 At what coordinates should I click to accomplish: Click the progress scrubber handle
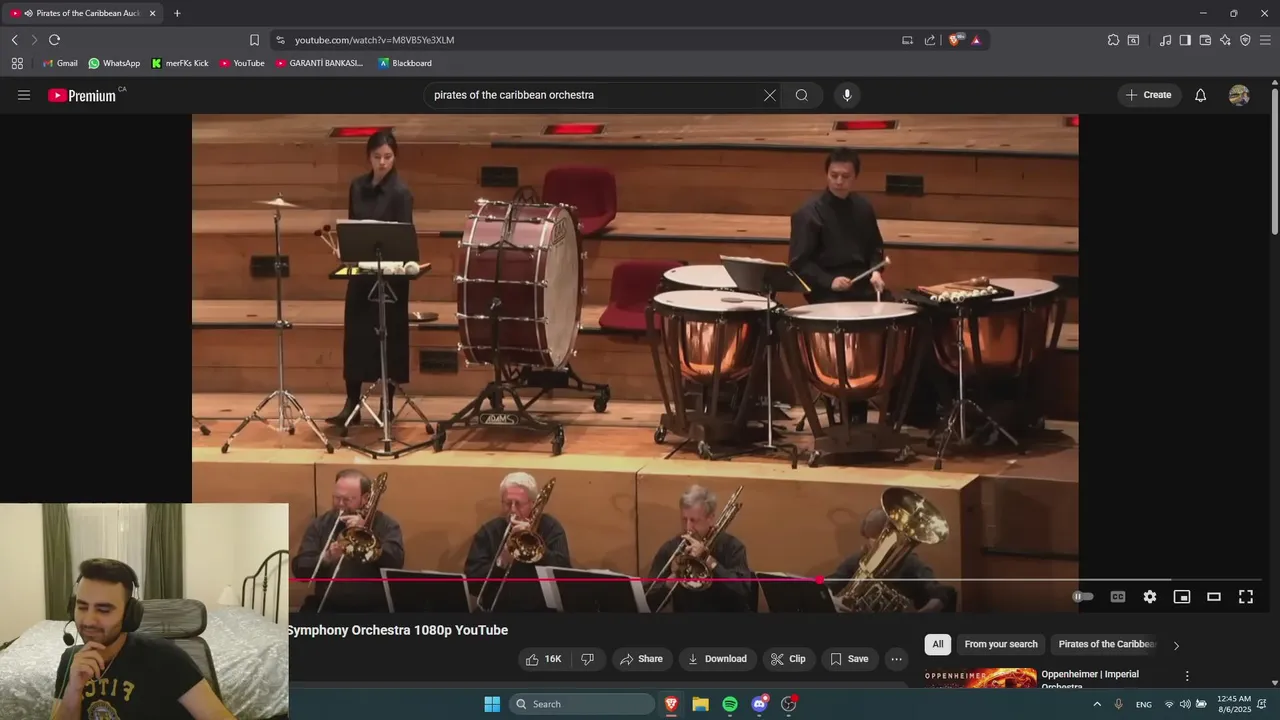pos(820,579)
